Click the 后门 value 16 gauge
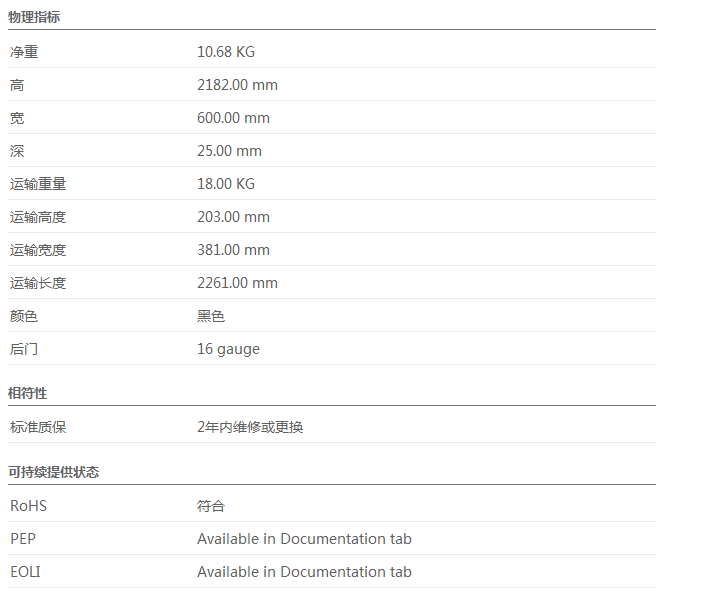 coord(228,349)
